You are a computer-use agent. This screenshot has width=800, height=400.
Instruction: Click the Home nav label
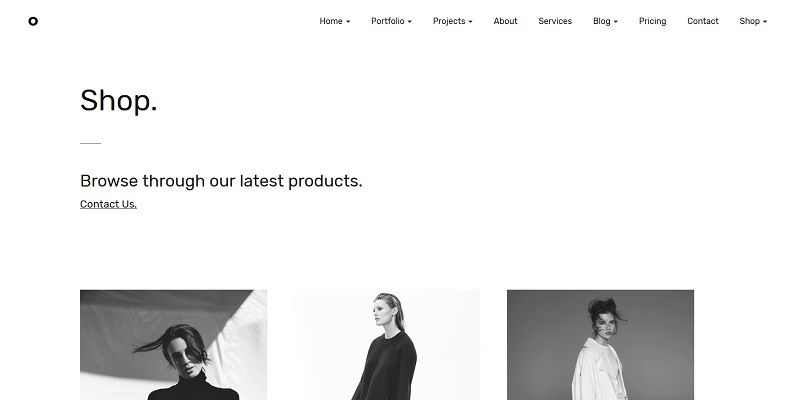pos(331,21)
